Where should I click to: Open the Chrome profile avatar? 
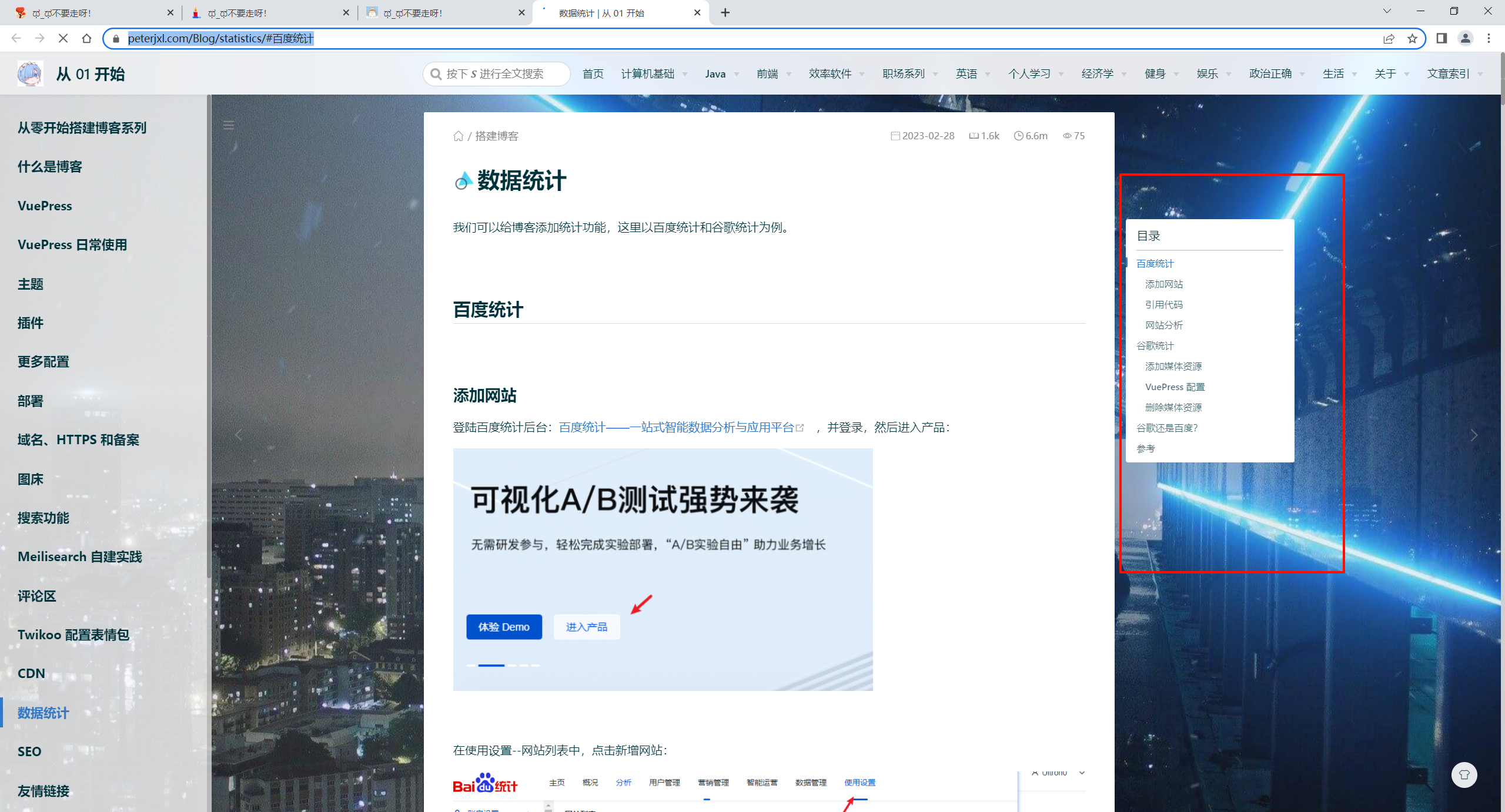point(1465,38)
